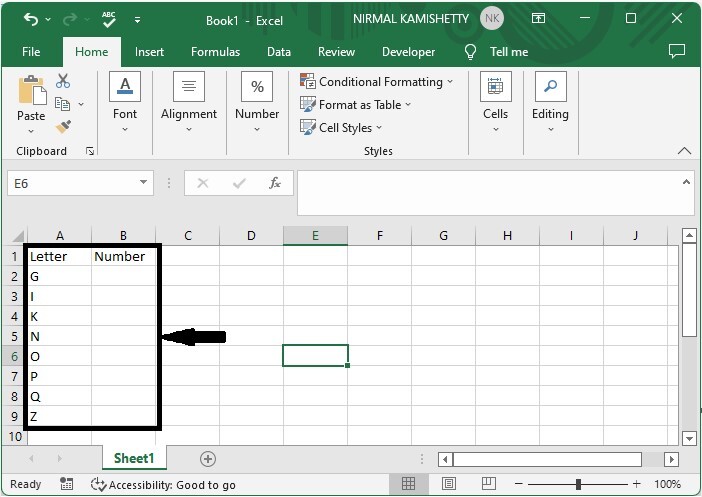Select column A header

pos(60,236)
